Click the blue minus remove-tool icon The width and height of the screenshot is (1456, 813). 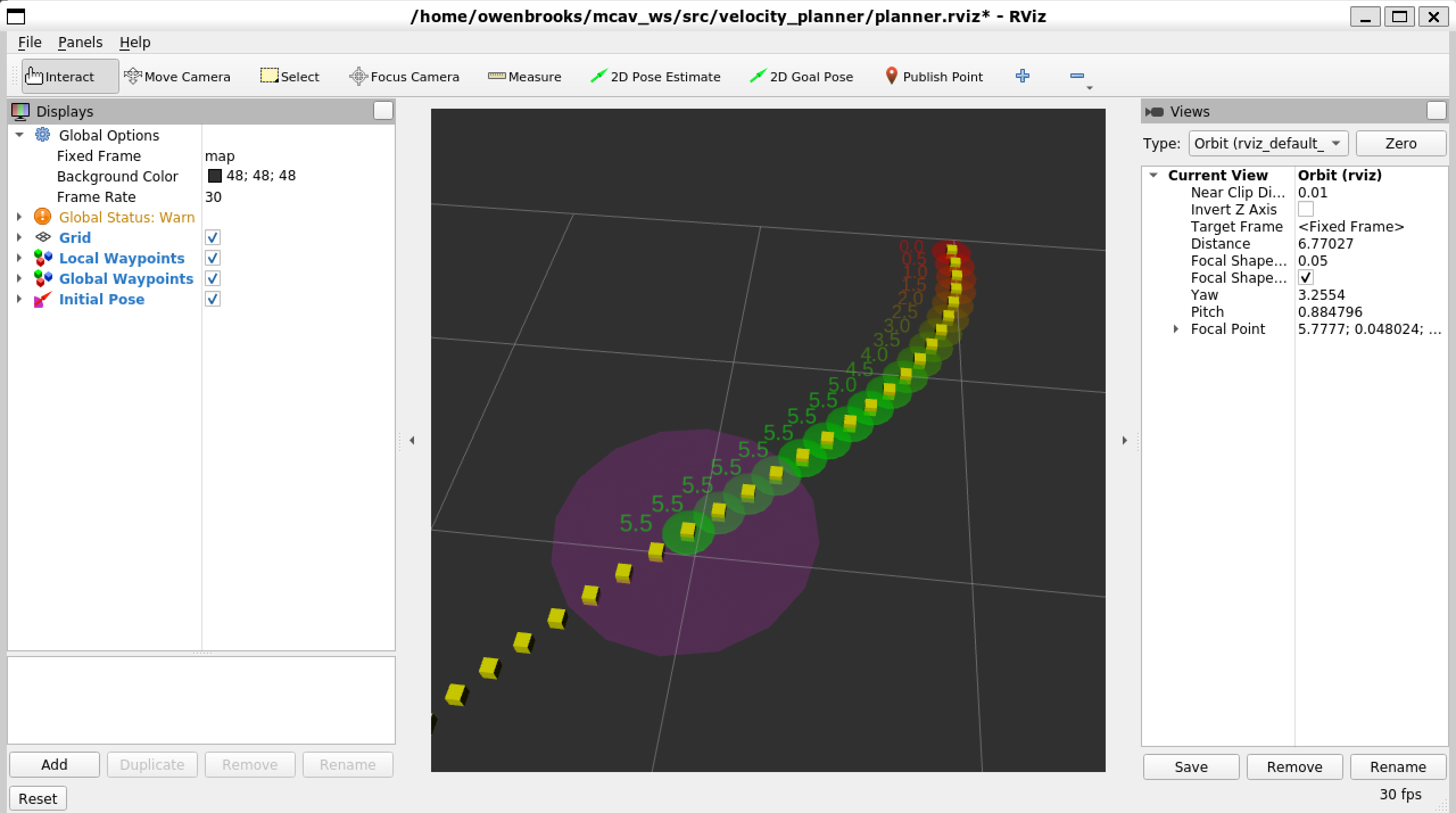(x=1077, y=76)
